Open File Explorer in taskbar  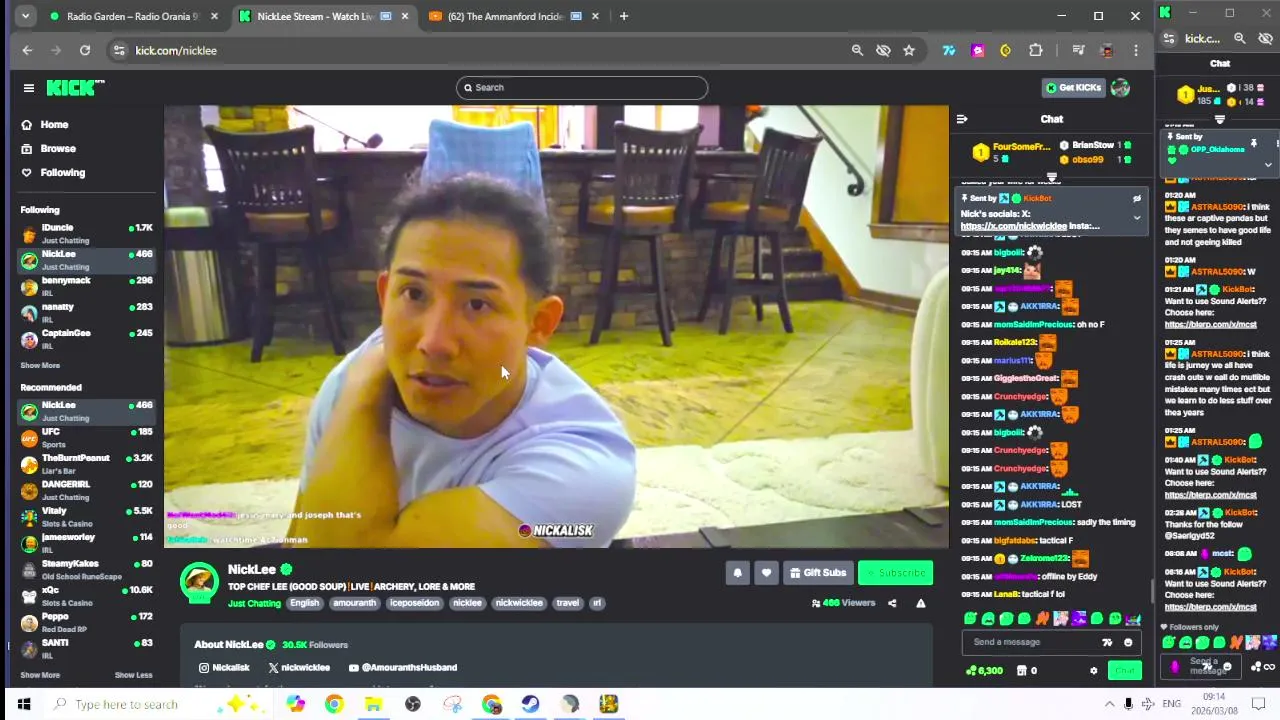click(x=373, y=704)
